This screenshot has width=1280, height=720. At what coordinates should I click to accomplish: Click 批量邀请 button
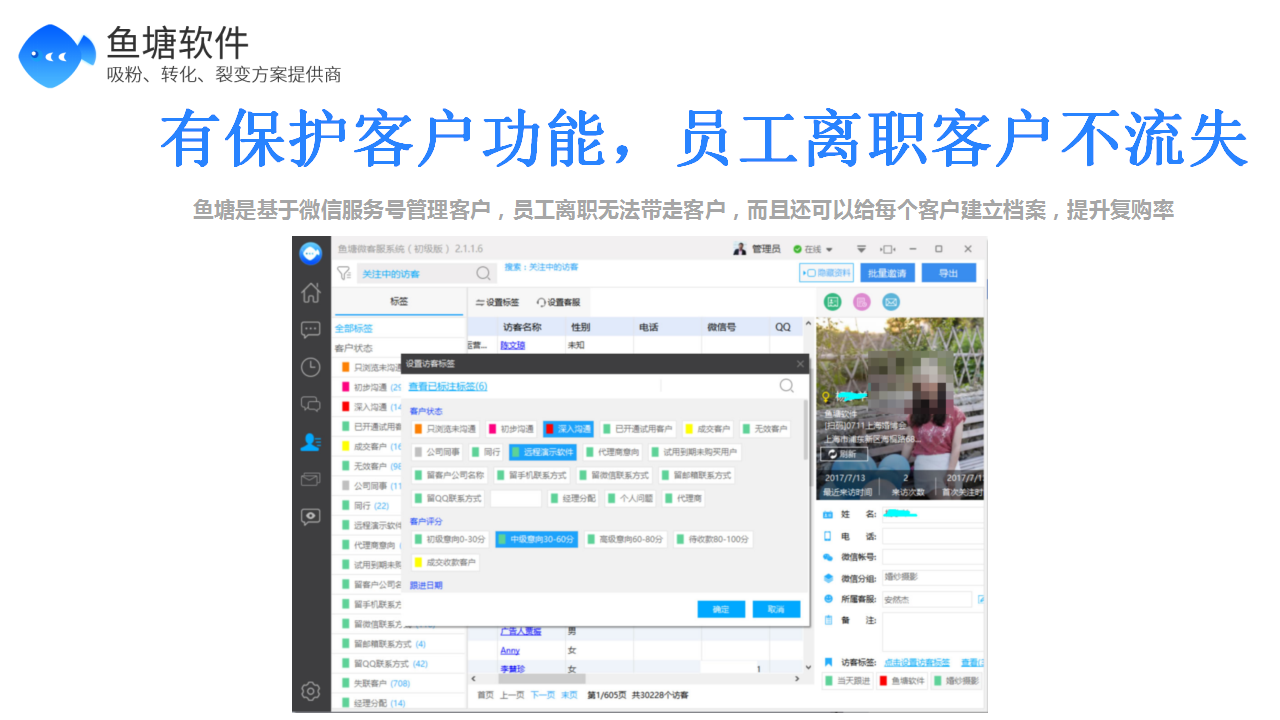point(887,273)
